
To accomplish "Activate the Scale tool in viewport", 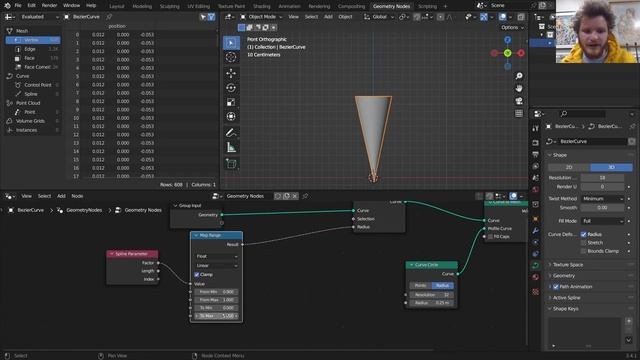I will [x=231, y=102].
